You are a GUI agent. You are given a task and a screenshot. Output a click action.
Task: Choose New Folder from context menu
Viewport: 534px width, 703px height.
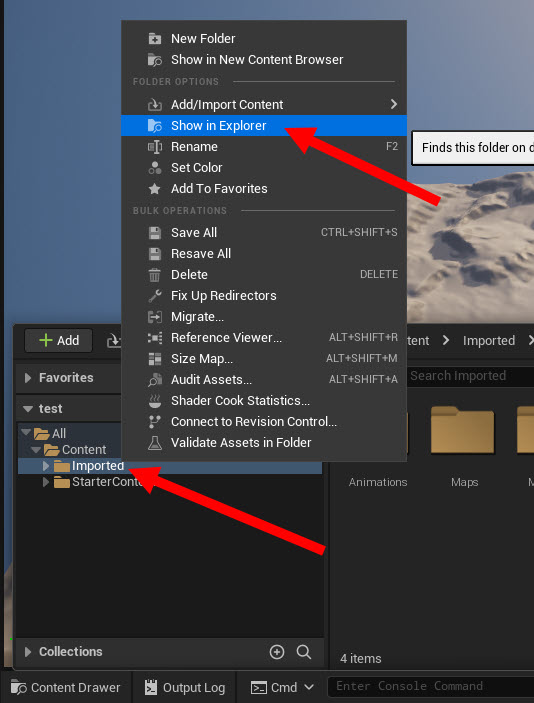[x=264, y=39]
